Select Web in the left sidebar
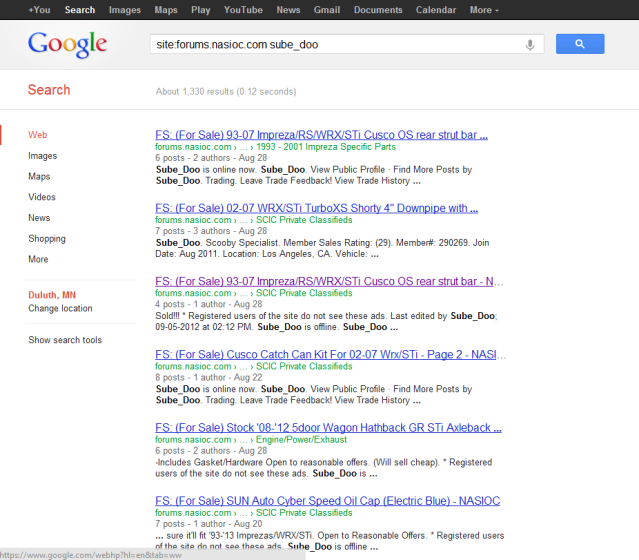Screen dimensions: 639x560 tap(37, 135)
